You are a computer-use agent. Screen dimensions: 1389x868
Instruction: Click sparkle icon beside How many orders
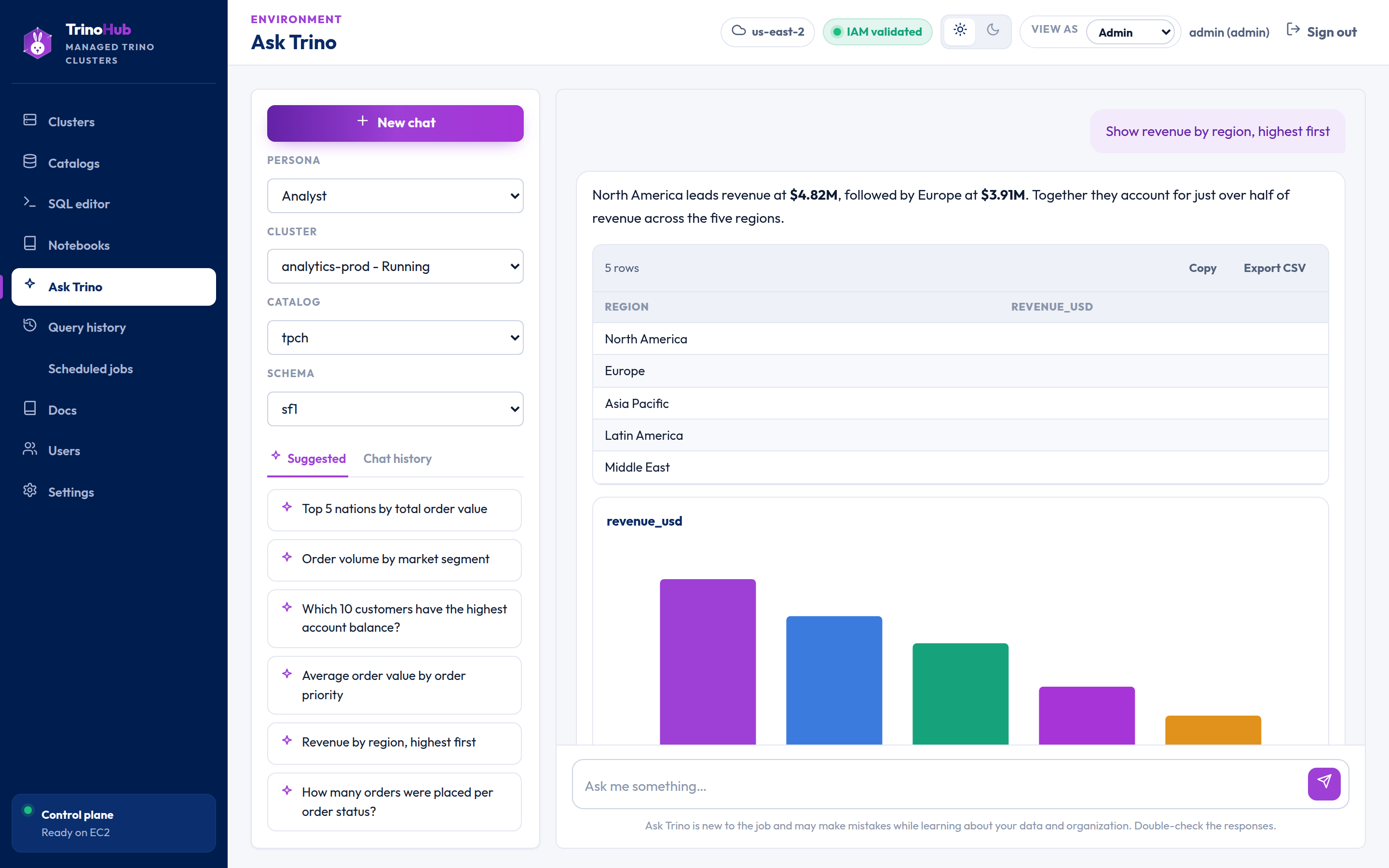coord(287,790)
